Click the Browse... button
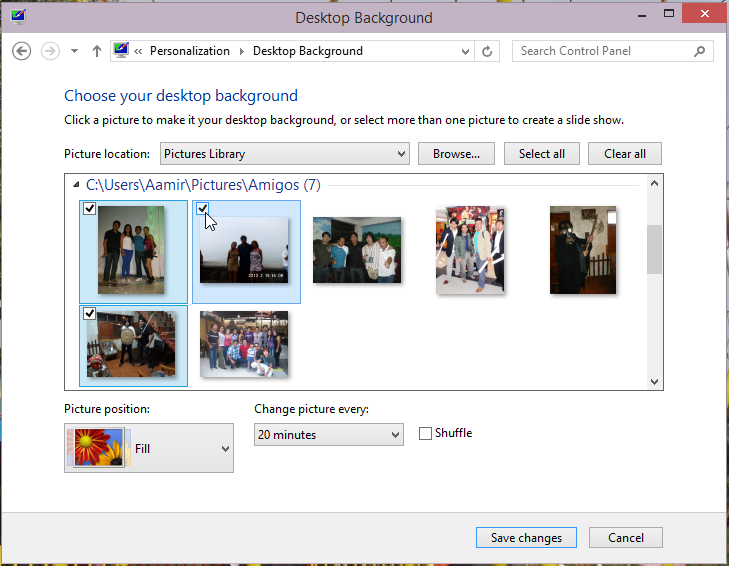The image size is (729, 566). pyautogui.click(x=456, y=154)
